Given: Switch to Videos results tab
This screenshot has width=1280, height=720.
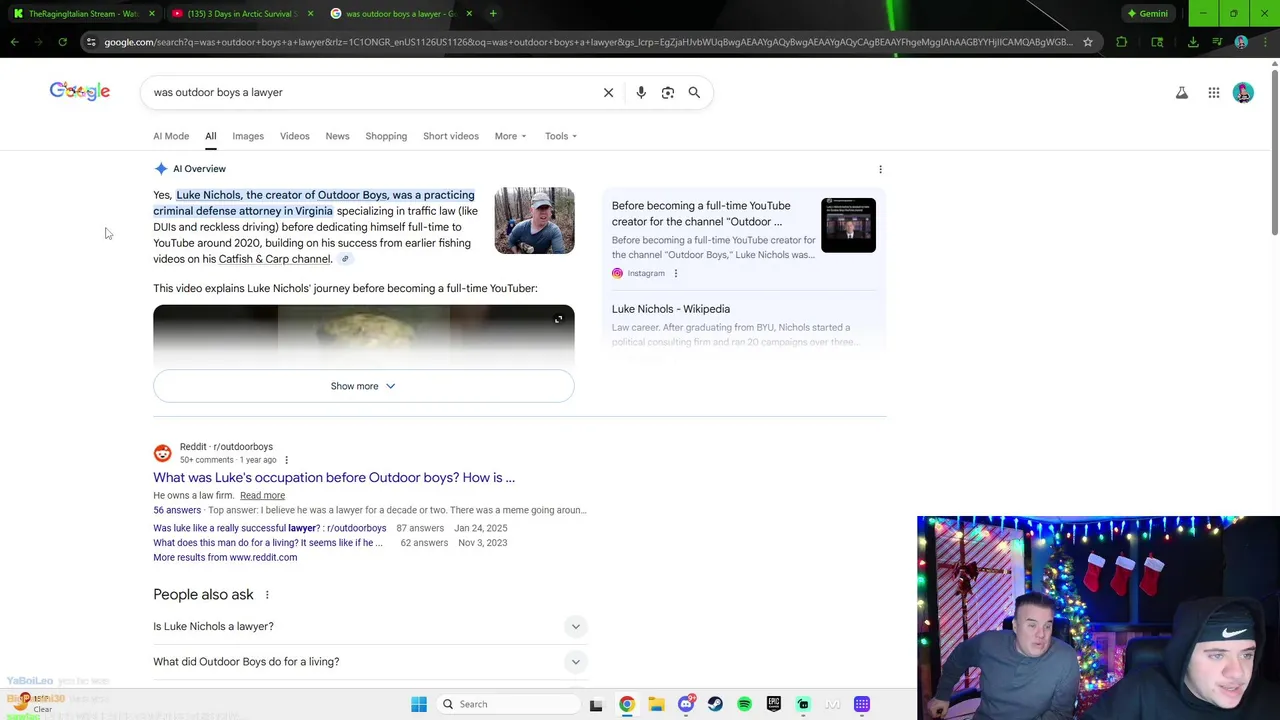Looking at the screenshot, I should 294,136.
